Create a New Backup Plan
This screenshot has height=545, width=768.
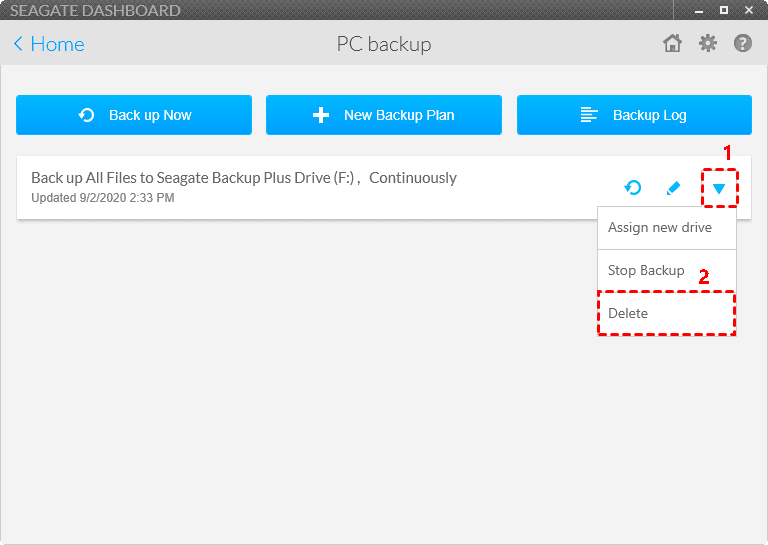384,115
